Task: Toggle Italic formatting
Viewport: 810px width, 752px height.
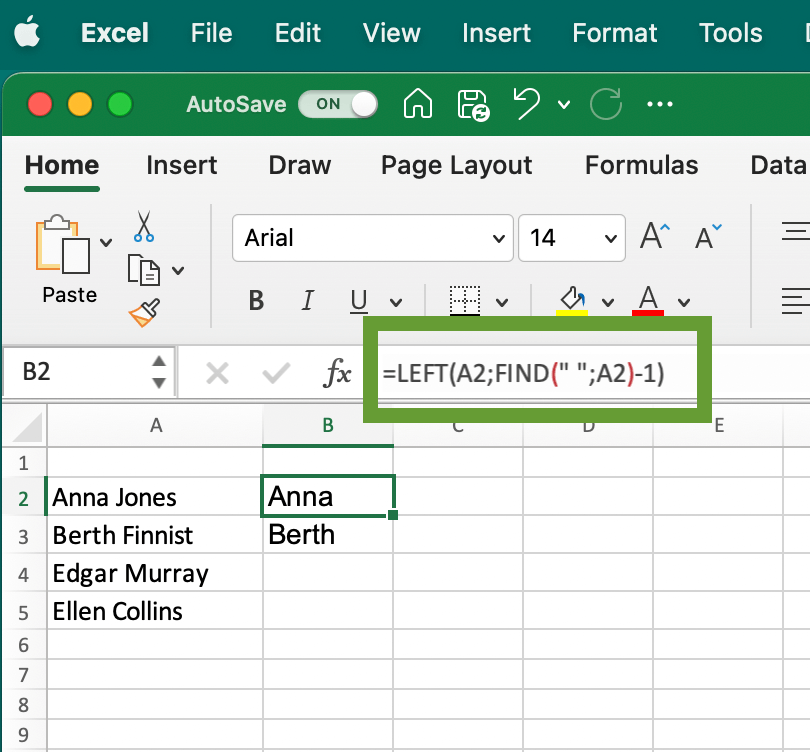Action: point(307,300)
